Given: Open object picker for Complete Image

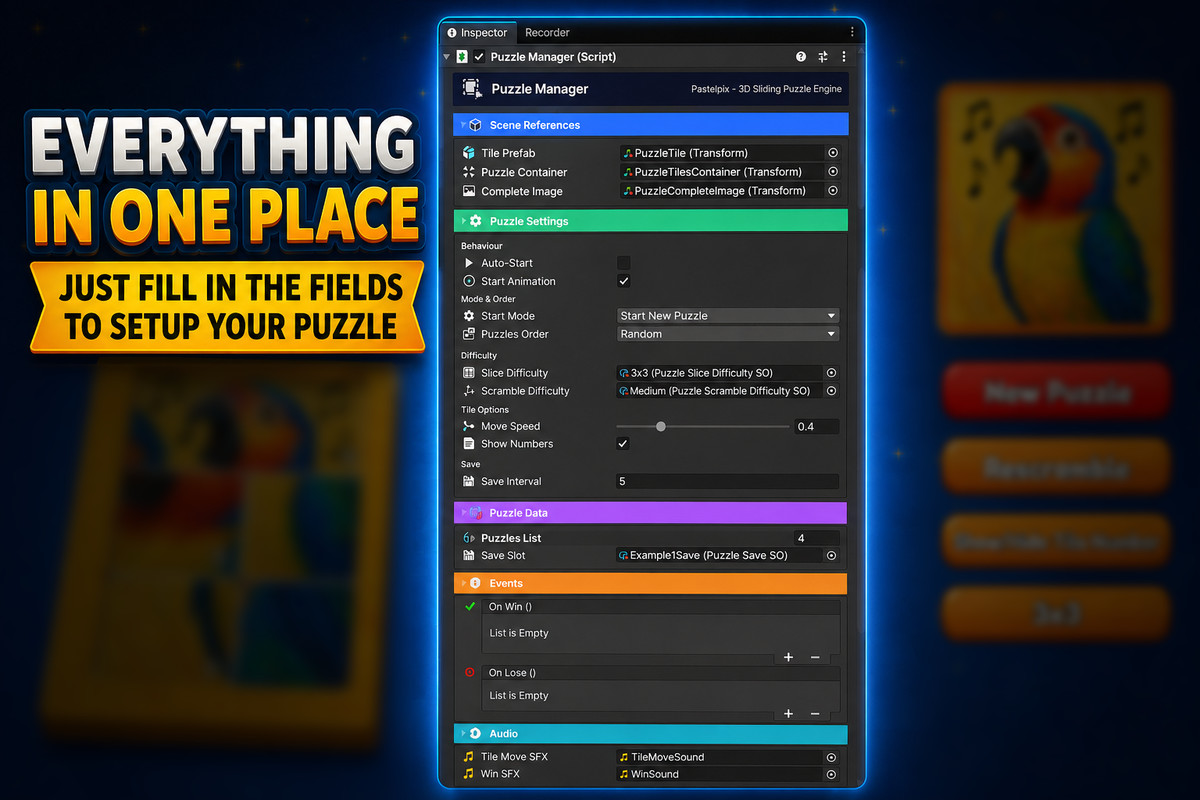Looking at the screenshot, I should 832,191.
